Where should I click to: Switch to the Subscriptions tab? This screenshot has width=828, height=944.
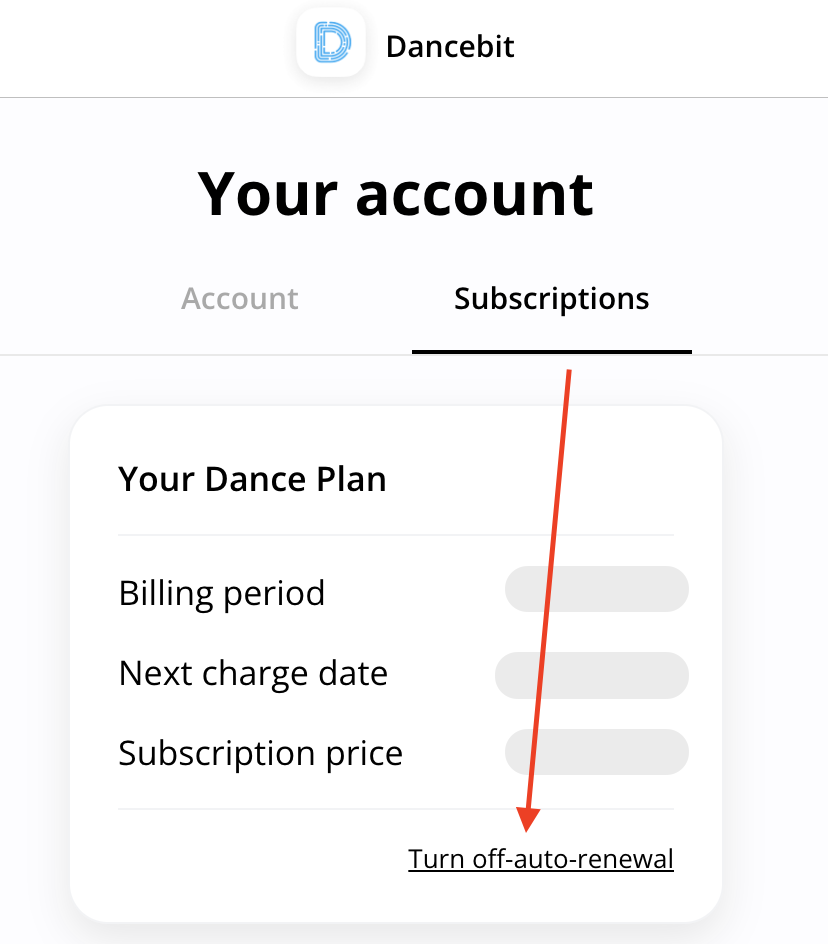click(x=551, y=297)
